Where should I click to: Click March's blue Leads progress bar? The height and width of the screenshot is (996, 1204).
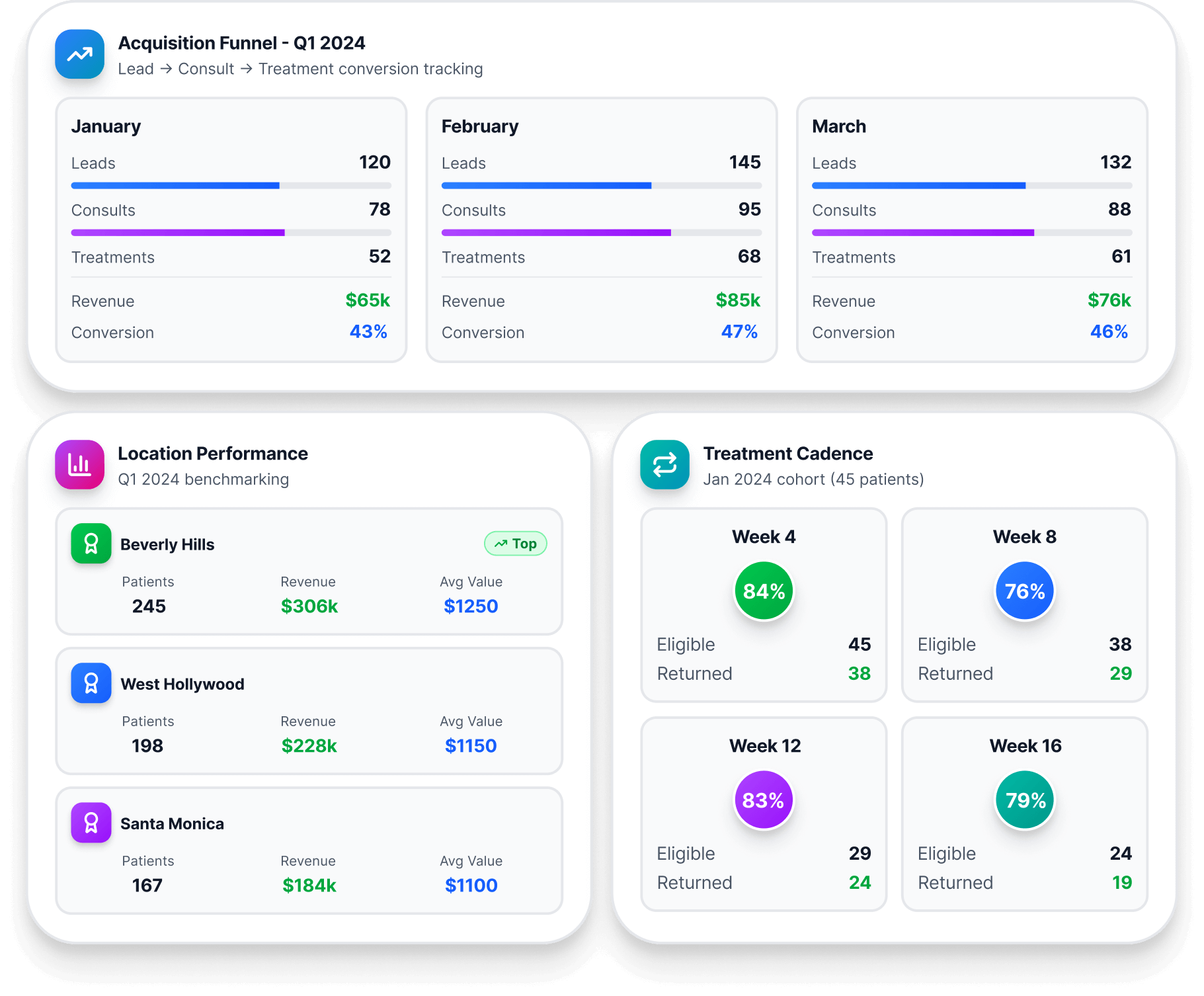click(x=918, y=186)
